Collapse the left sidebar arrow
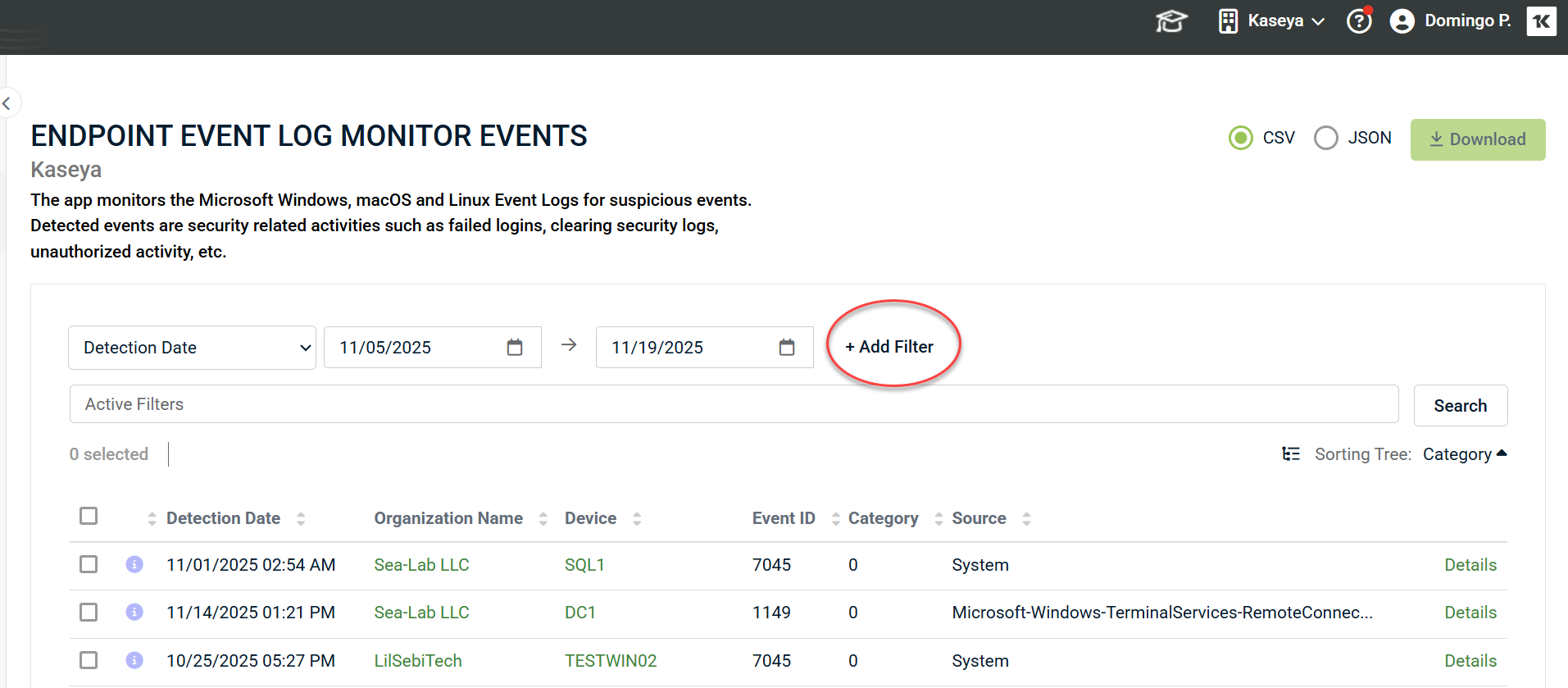Image resolution: width=1568 pixels, height=688 pixels. coord(7,103)
